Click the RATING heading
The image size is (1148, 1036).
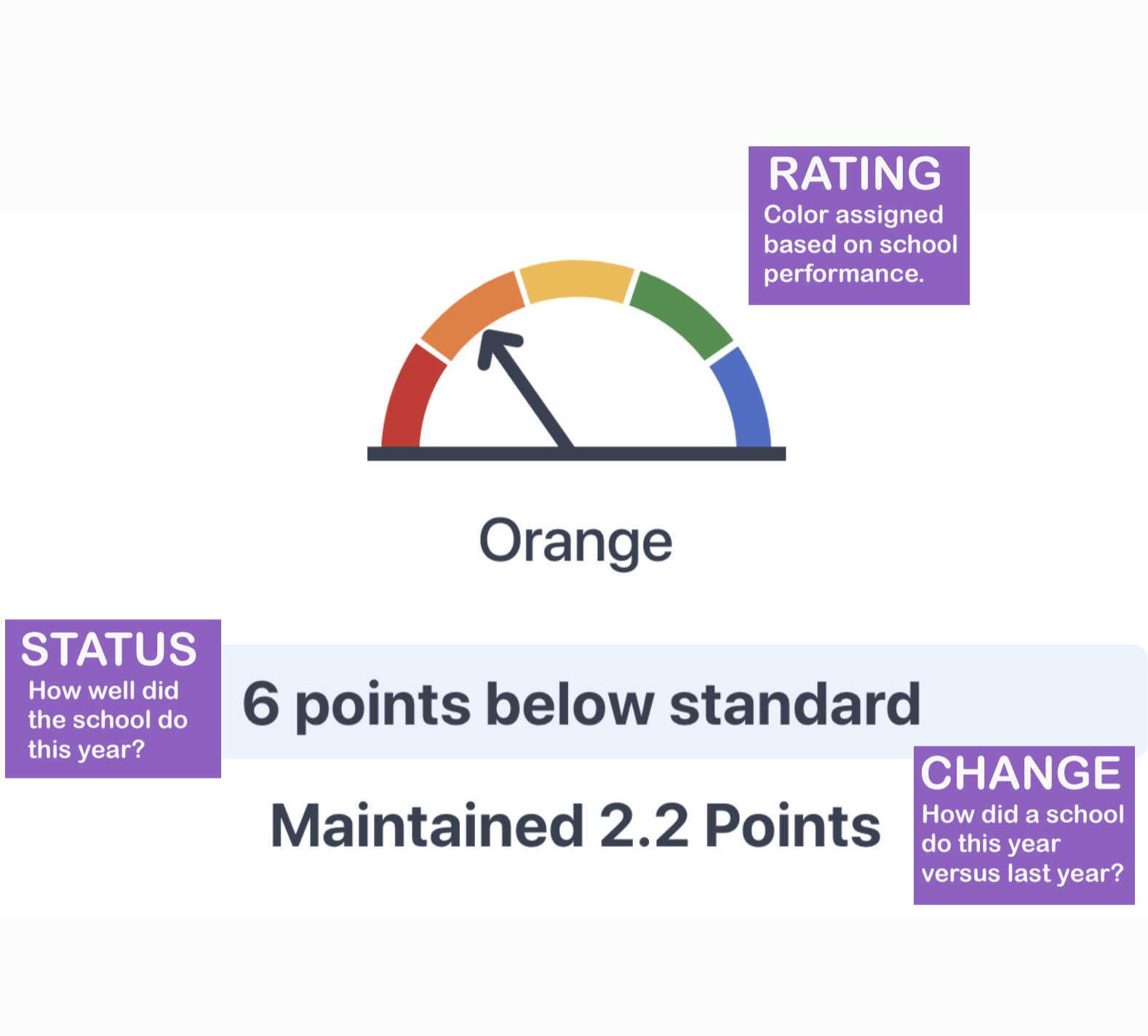click(x=855, y=174)
